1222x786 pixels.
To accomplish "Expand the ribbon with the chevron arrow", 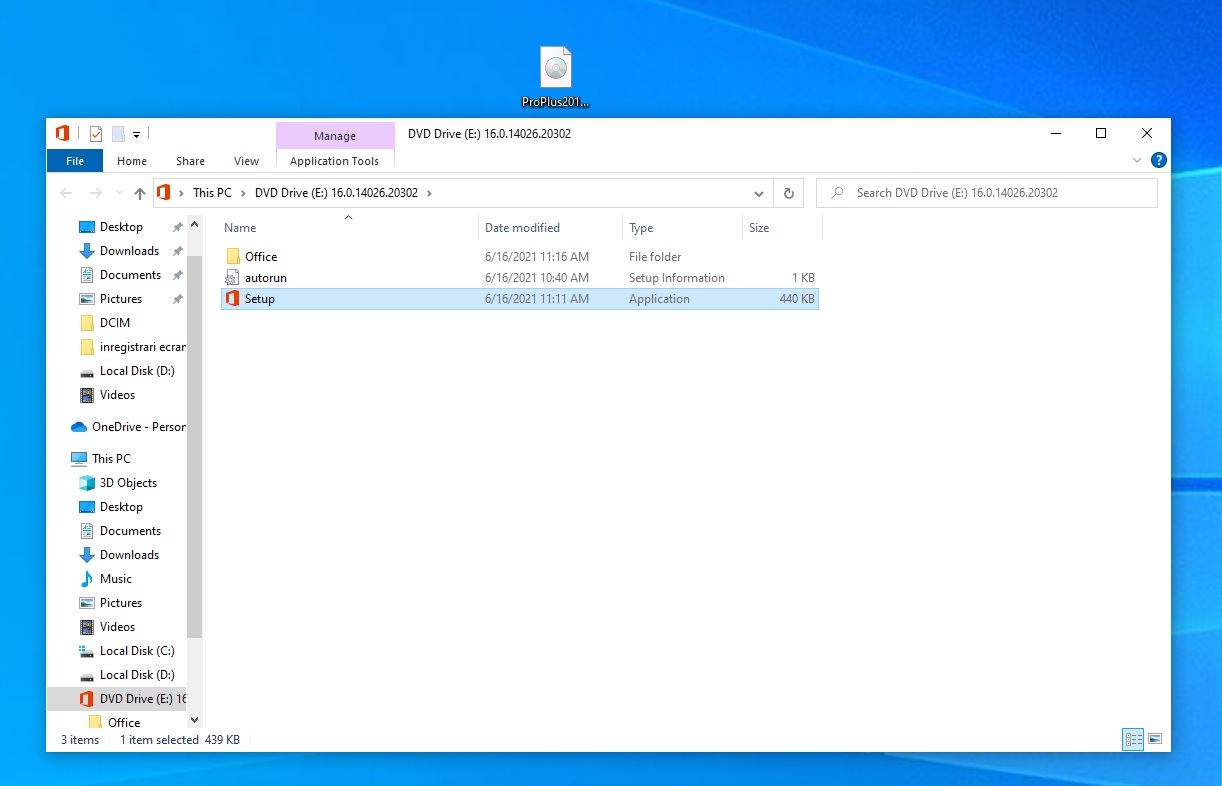I will coord(1137,160).
